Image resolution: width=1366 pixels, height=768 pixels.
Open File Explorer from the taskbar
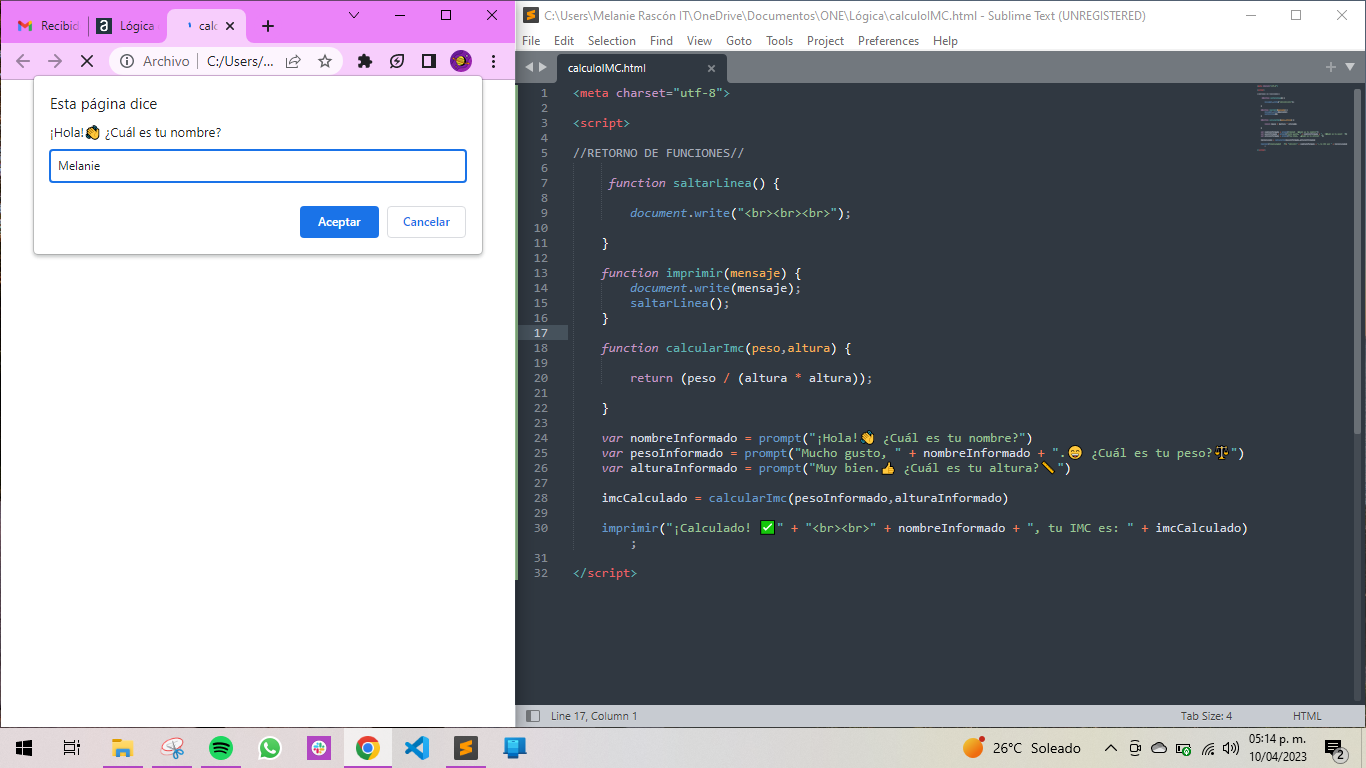[x=122, y=747]
